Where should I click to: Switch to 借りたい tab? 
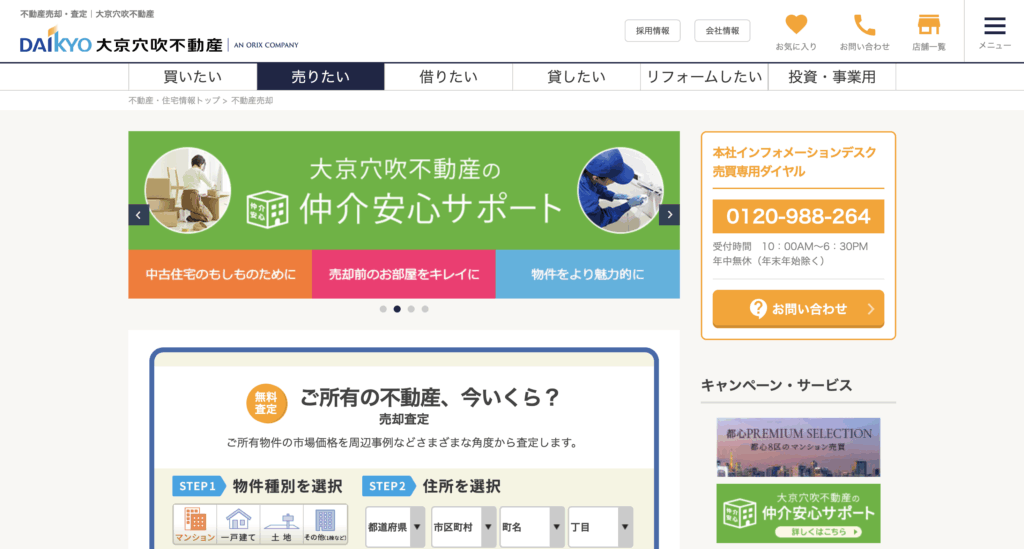coord(448,77)
